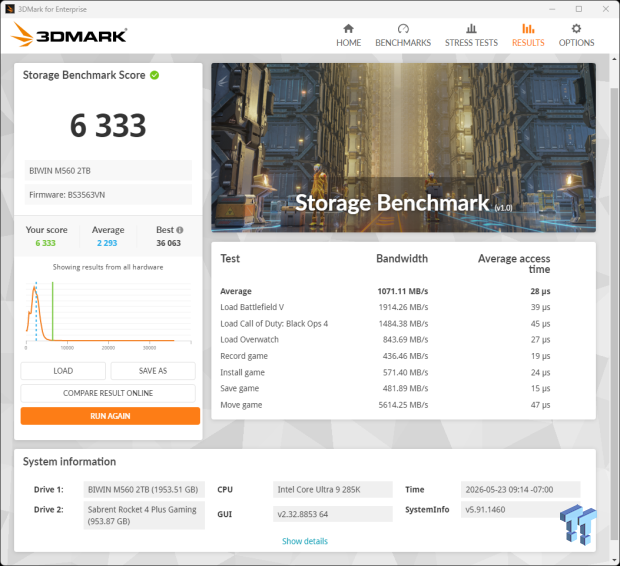Select the BIWIN M560 2TB drive field

click(108, 170)
